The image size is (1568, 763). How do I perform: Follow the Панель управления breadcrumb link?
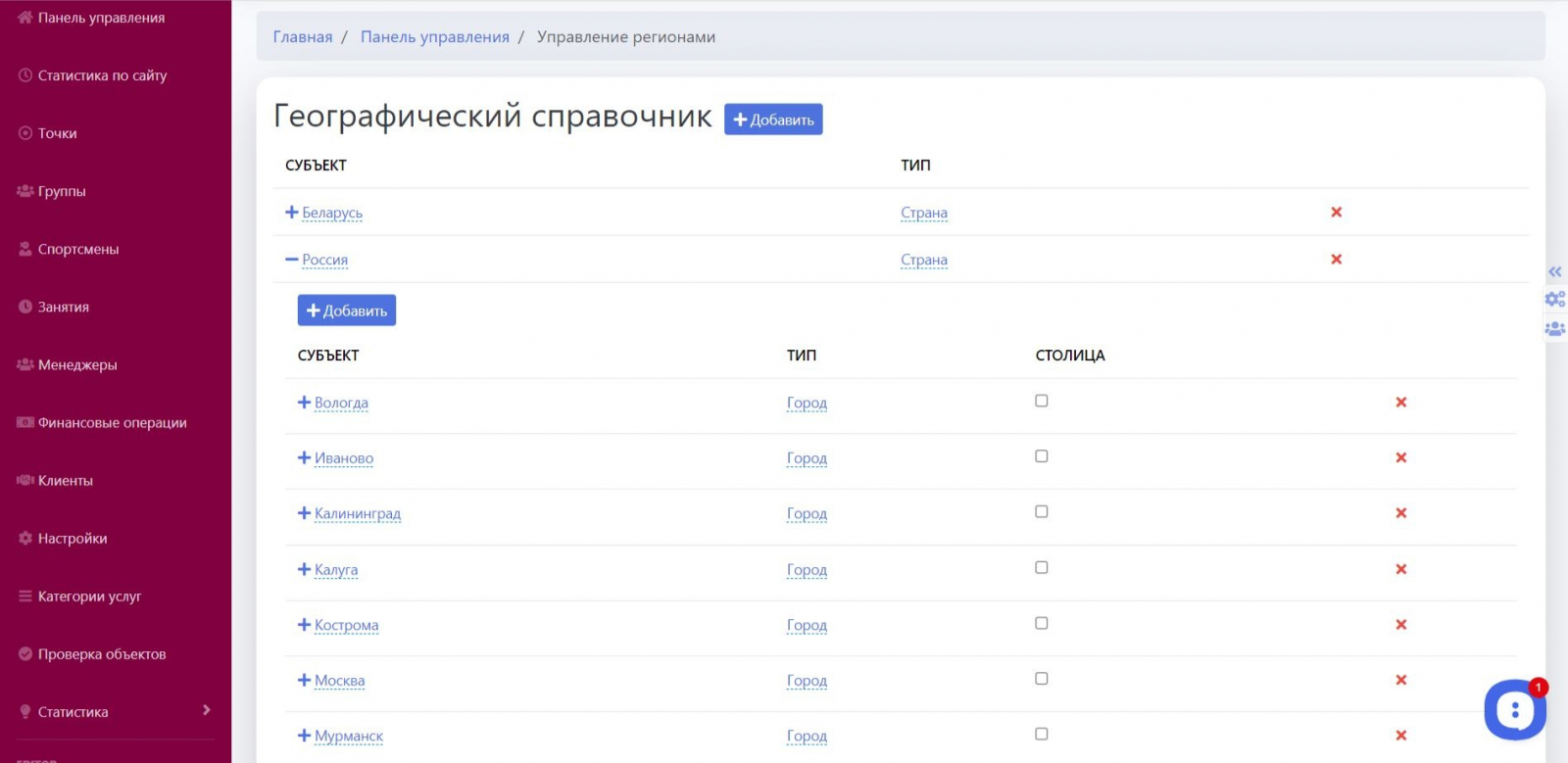click(x=435, y=37)
